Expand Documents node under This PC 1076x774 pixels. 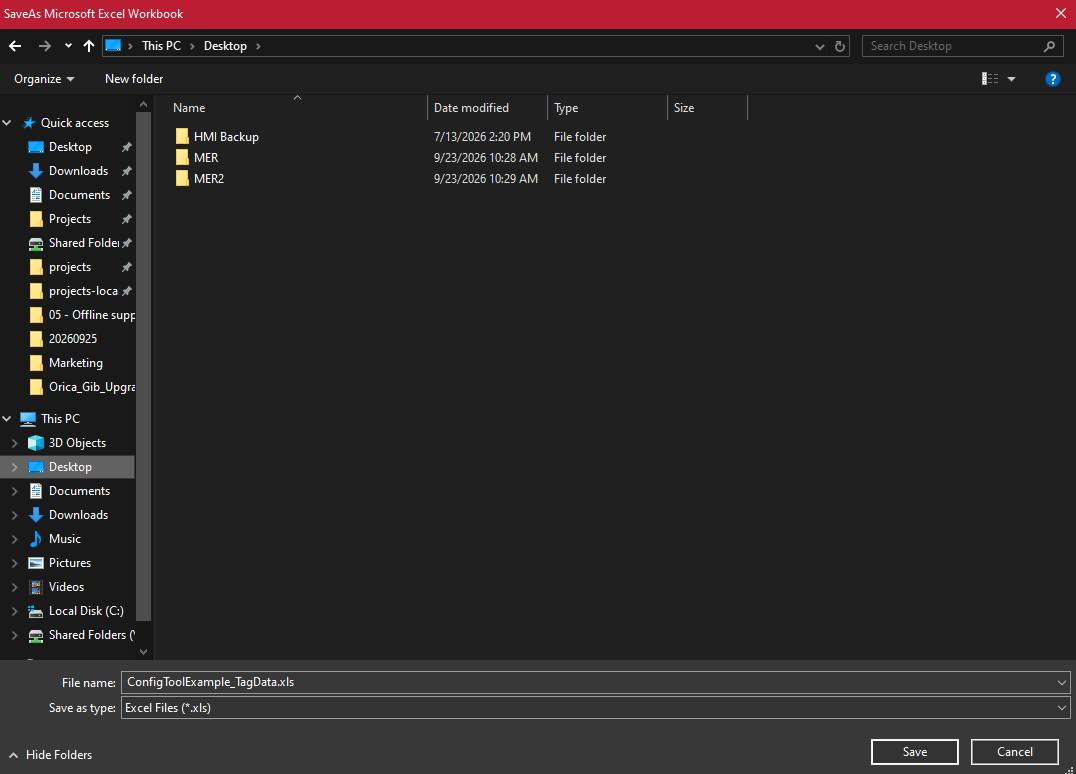pos(14,491)
